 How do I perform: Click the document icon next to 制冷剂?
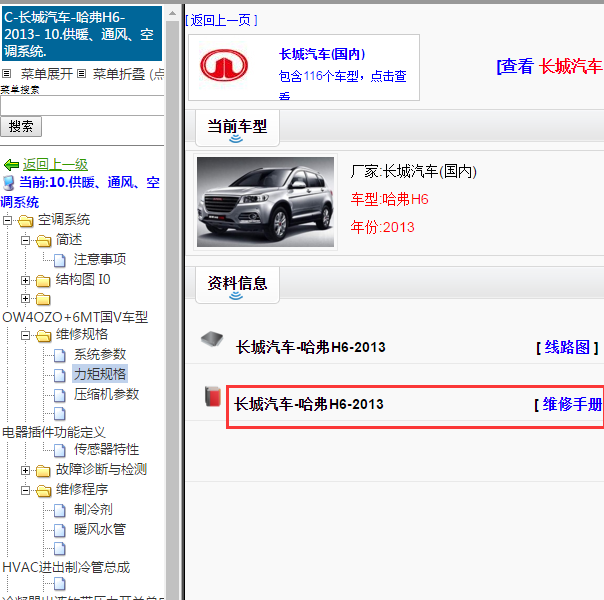[x=60, y=510]
